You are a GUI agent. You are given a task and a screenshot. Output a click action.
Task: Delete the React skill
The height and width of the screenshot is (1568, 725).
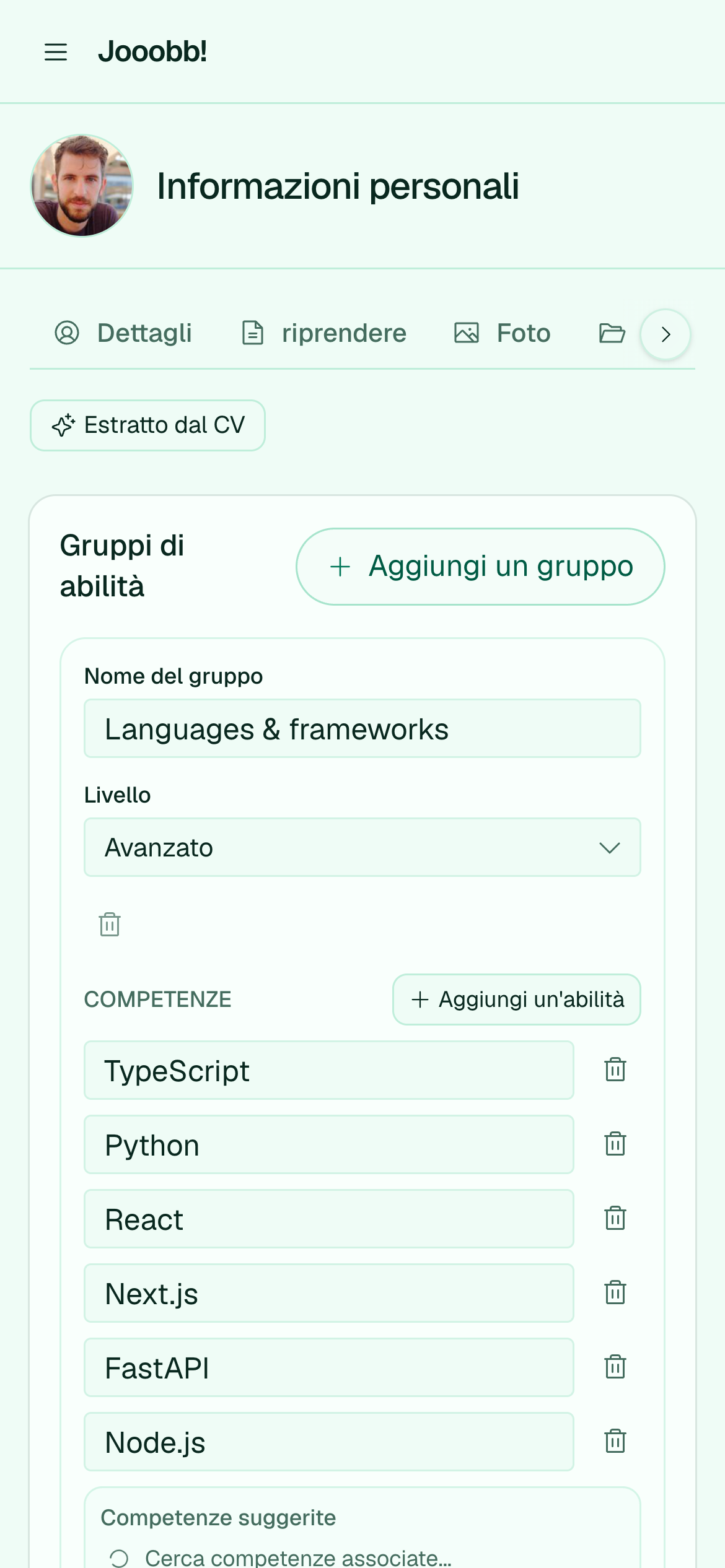click(x=615, y=1218)
